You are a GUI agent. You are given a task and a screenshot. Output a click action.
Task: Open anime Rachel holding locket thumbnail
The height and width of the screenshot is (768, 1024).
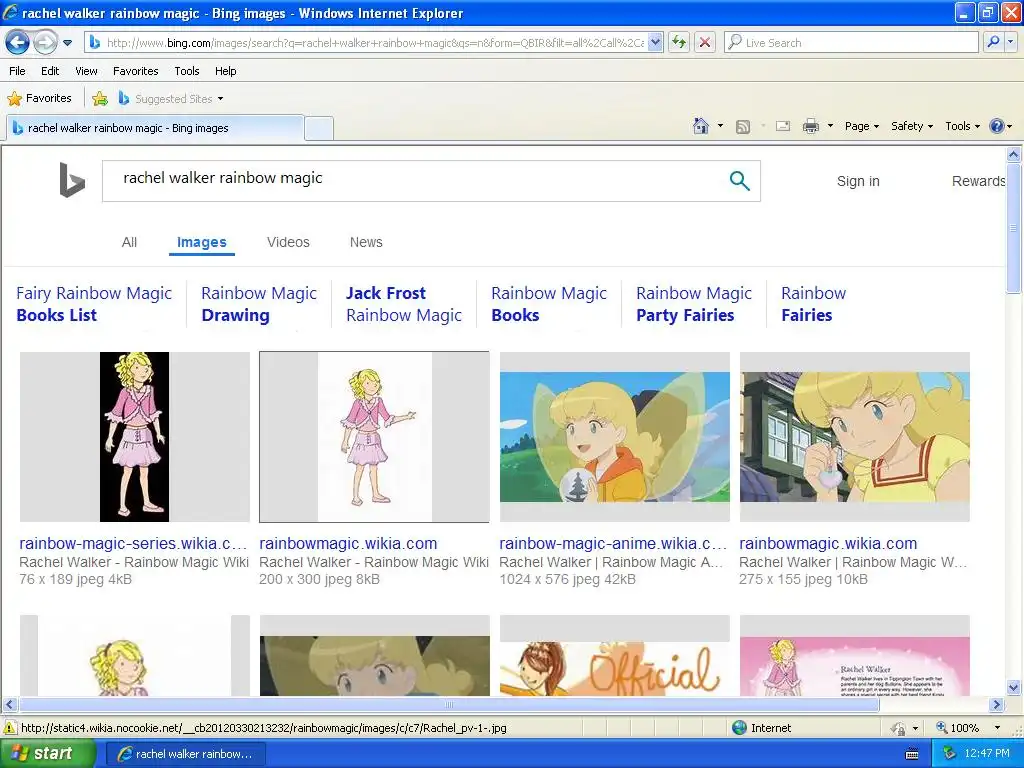point(854,437)
